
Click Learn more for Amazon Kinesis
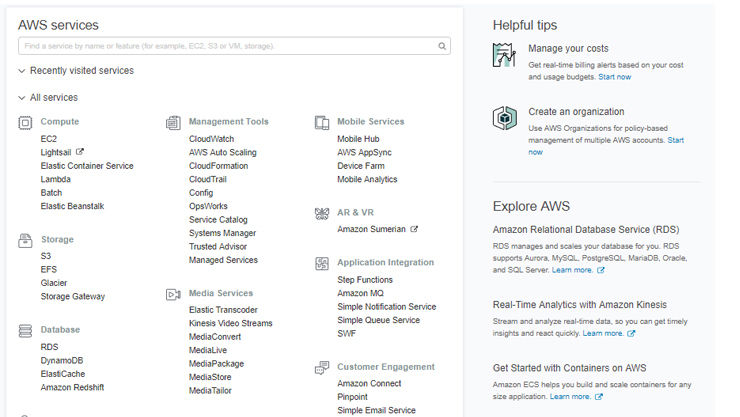603,333
